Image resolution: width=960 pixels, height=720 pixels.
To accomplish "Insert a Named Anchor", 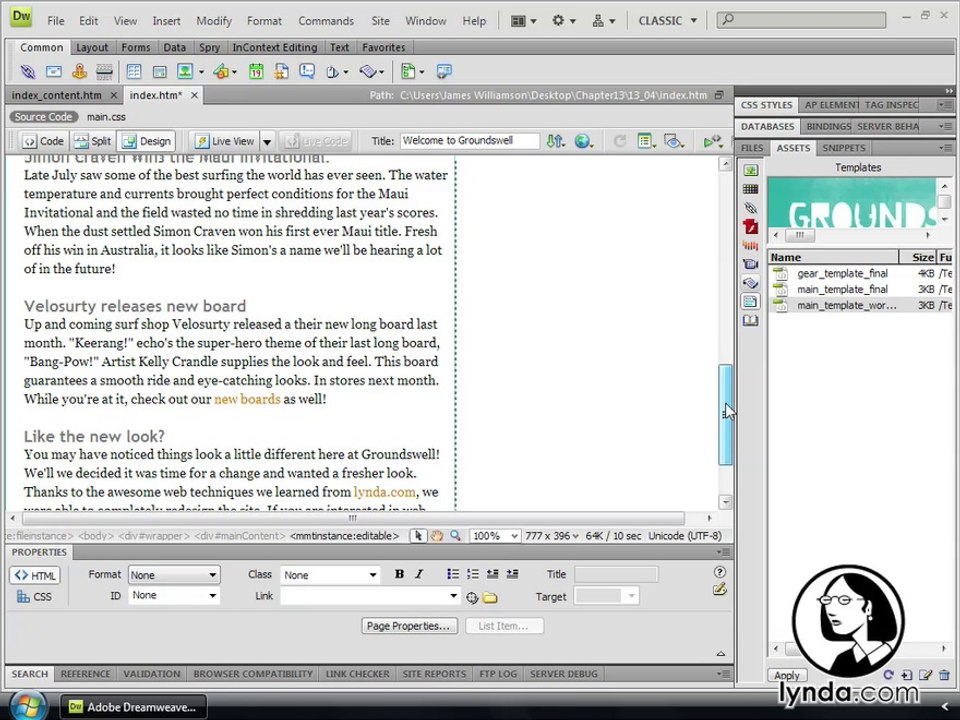I will click(79, 72).
